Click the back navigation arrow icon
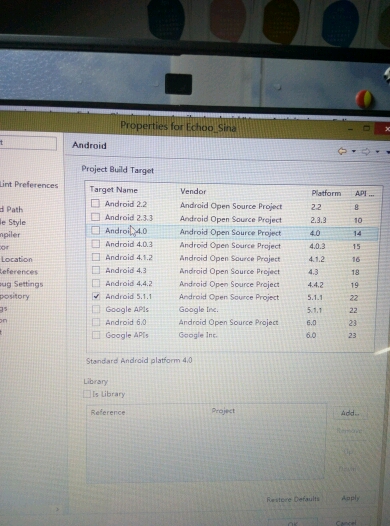Viewport: 390px width, 526px height. [342, 151]
